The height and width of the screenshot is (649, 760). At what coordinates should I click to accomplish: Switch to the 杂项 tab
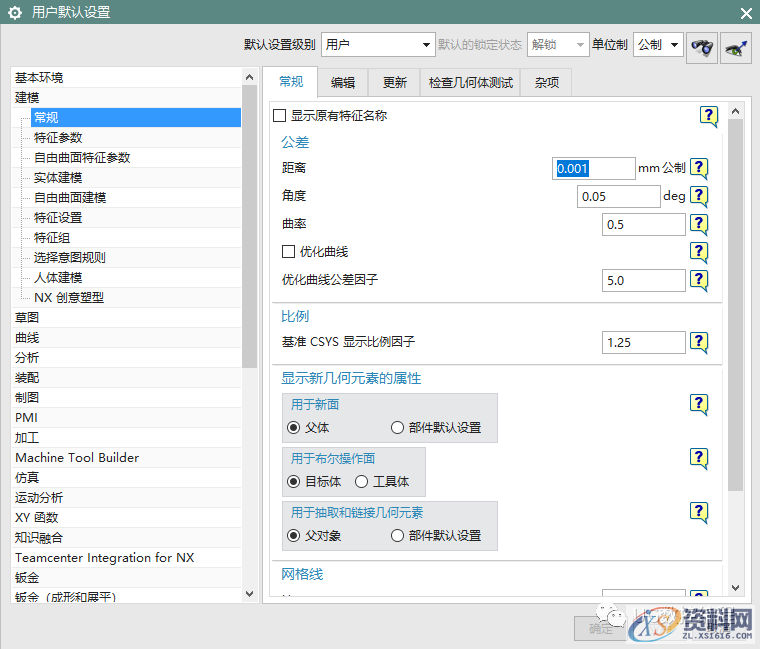(547, 82)
